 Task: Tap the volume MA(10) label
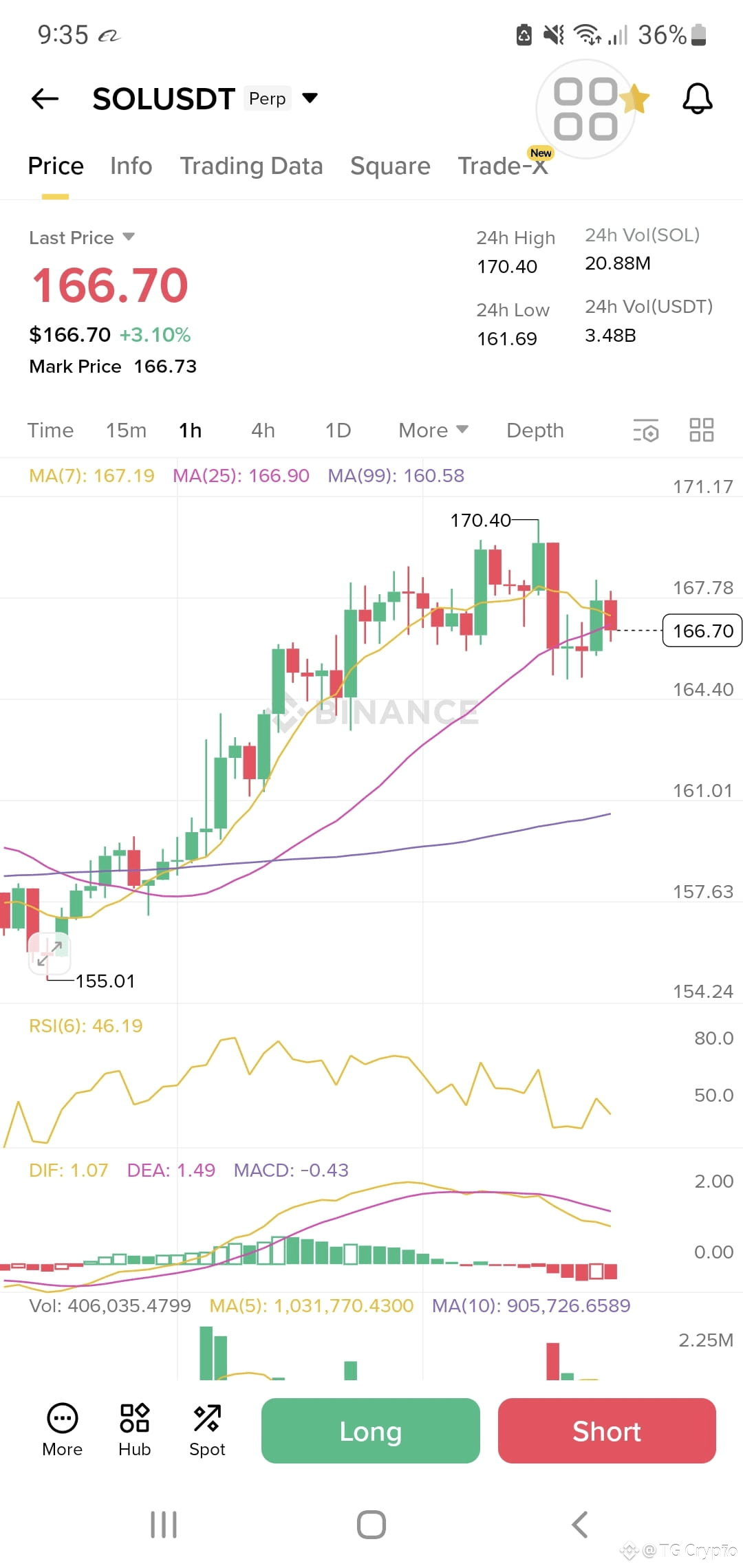(531, 1306)
